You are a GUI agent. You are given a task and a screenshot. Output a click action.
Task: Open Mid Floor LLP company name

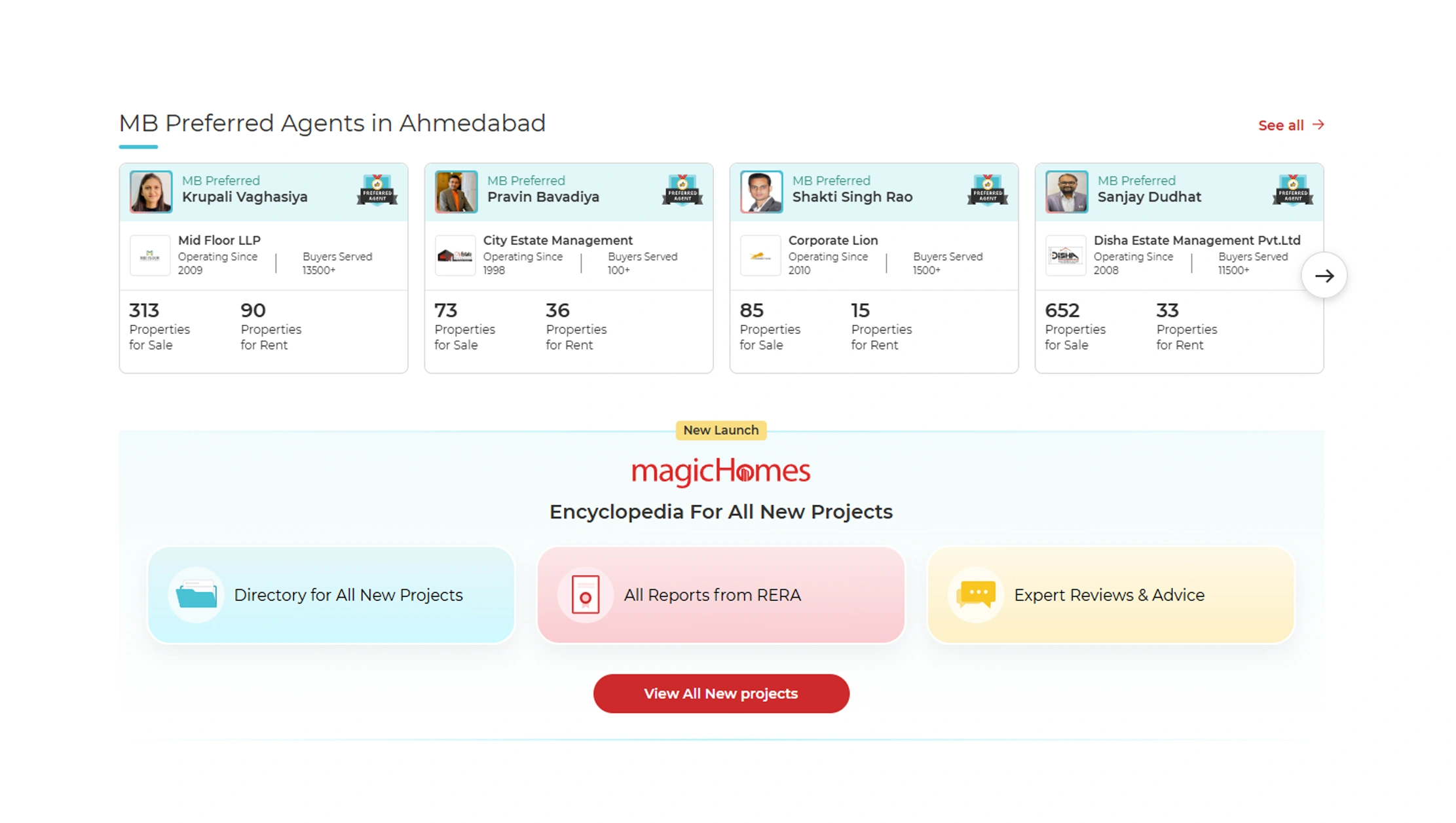[219, 240]
